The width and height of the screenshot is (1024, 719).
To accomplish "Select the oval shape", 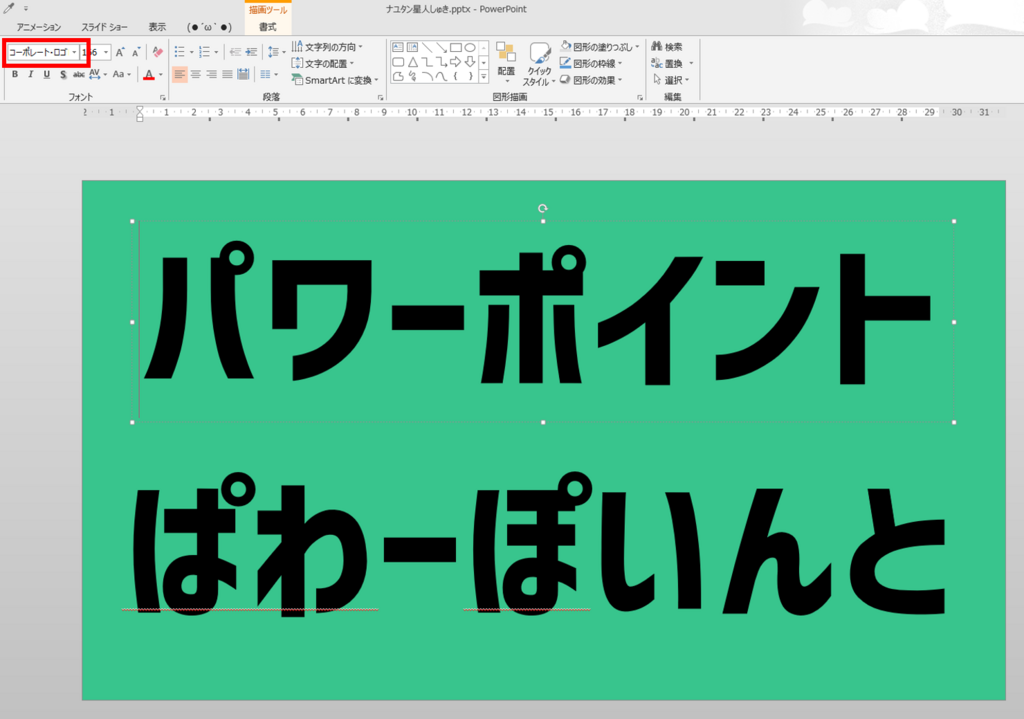I will click(470, 47).
